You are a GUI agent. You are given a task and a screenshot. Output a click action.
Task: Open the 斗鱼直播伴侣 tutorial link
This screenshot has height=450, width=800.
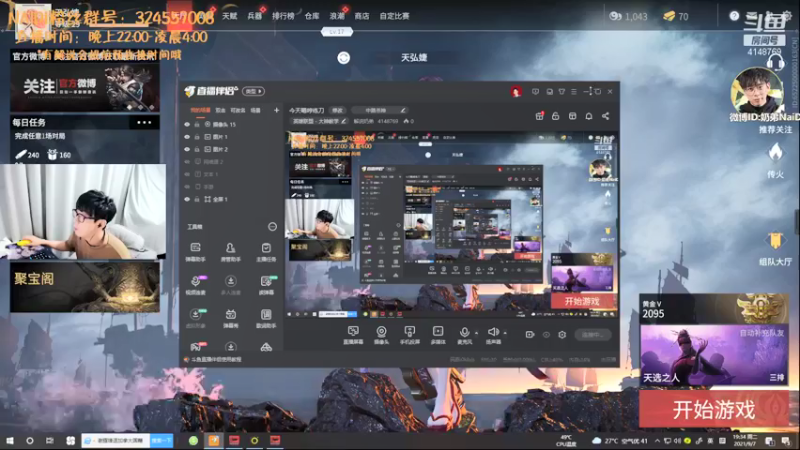(x=213, y=360)
